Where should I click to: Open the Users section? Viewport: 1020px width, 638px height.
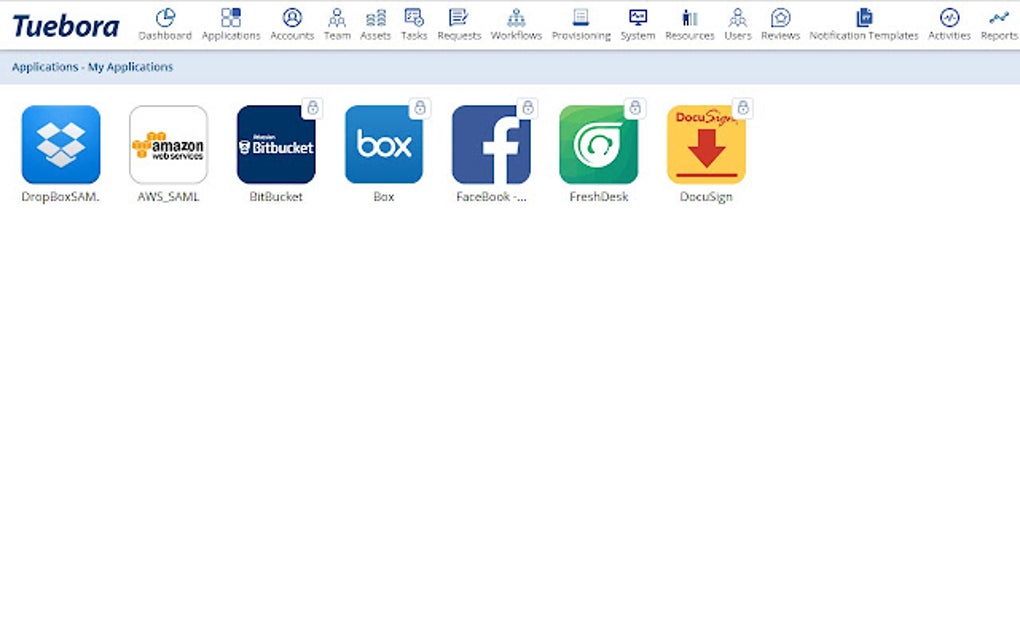pyautogui.click(x=738, y=25)
